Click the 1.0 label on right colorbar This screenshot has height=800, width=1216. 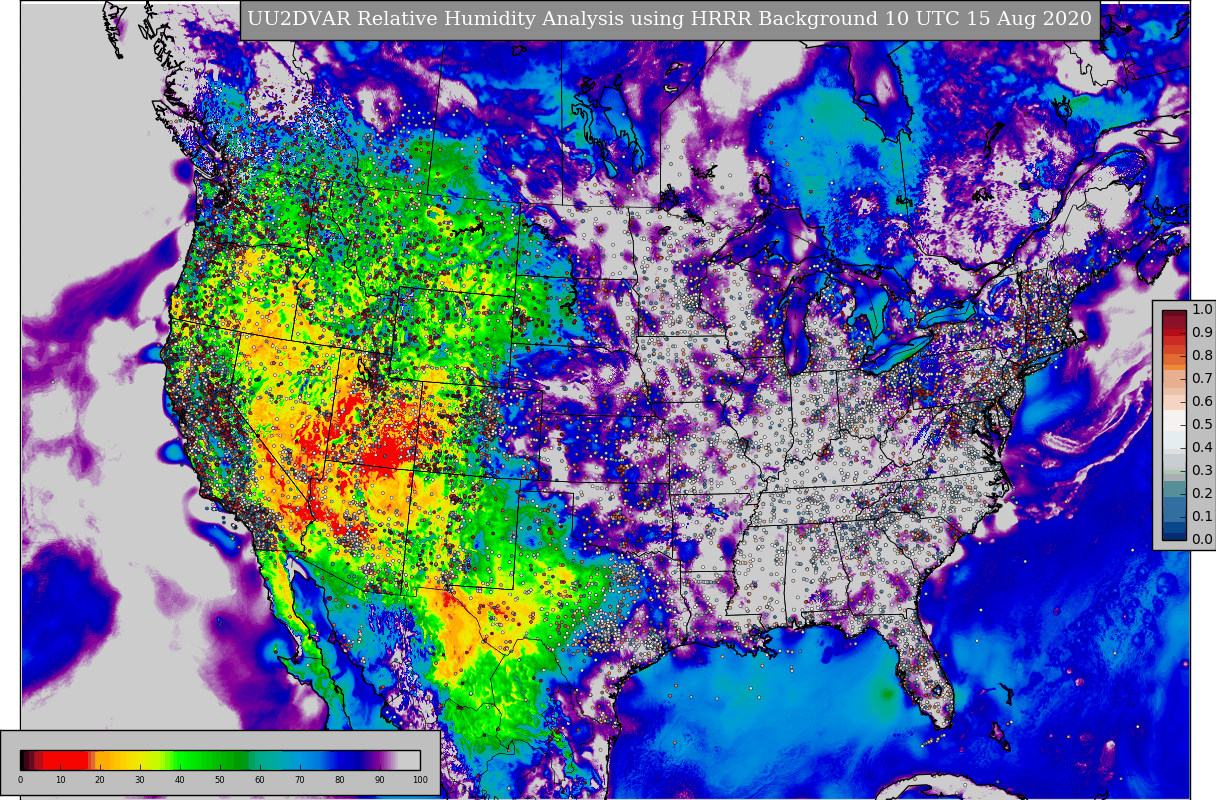coord(1202,310)
